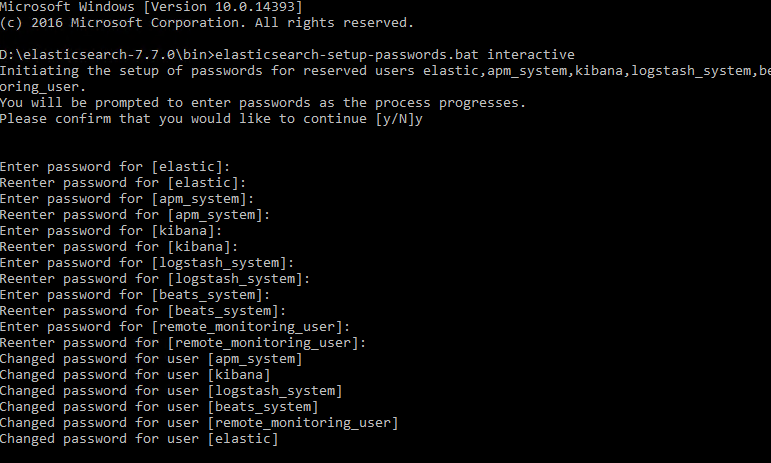Image resolution: width=771 pixels, height=463 pixels.
Task: Click the Microsoft Windows version line
Action: pos(151,7)
